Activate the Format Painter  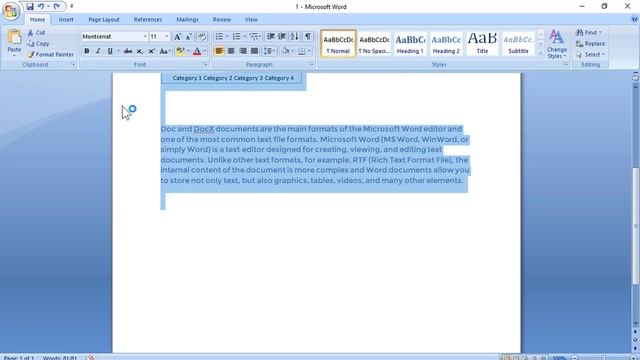coord(51,54)
